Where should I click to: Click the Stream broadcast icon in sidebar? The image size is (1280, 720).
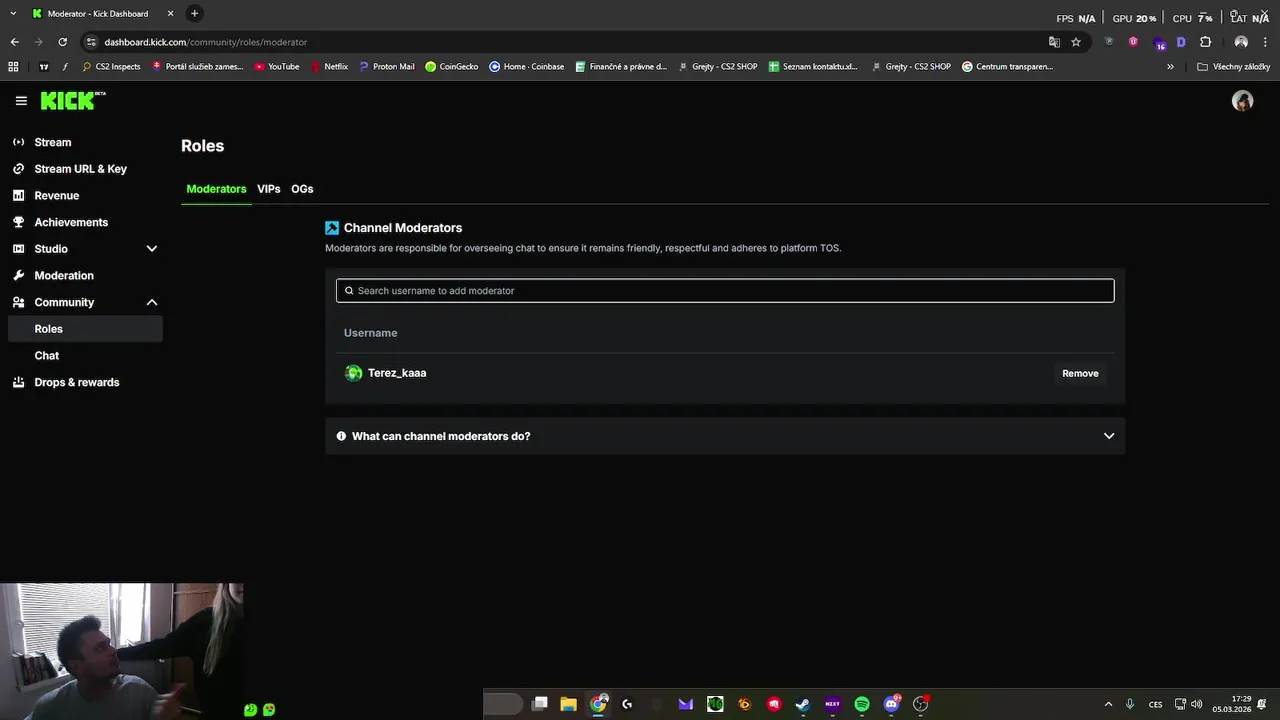pos(18,142)
